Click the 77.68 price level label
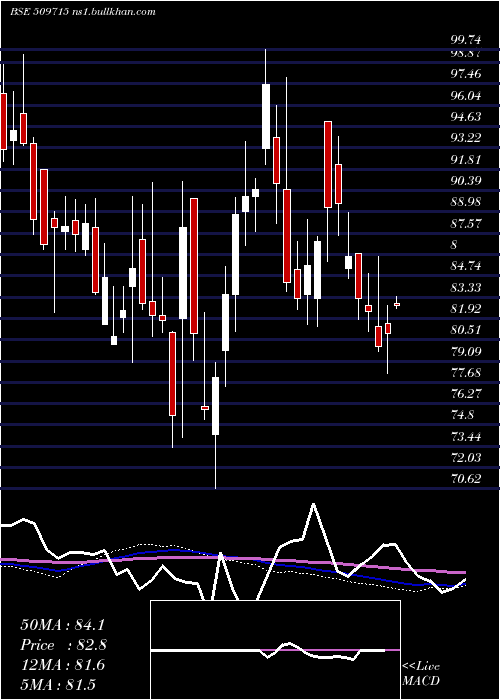 (x=466, y=372)
